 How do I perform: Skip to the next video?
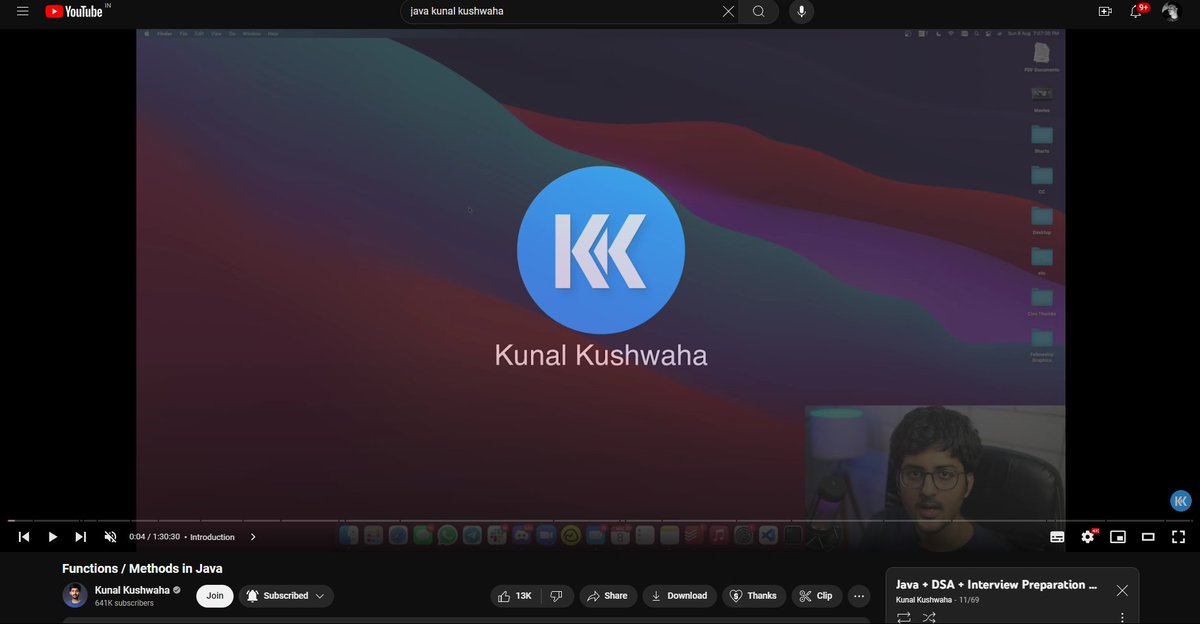pyautogui.click(x=81, y=537)
